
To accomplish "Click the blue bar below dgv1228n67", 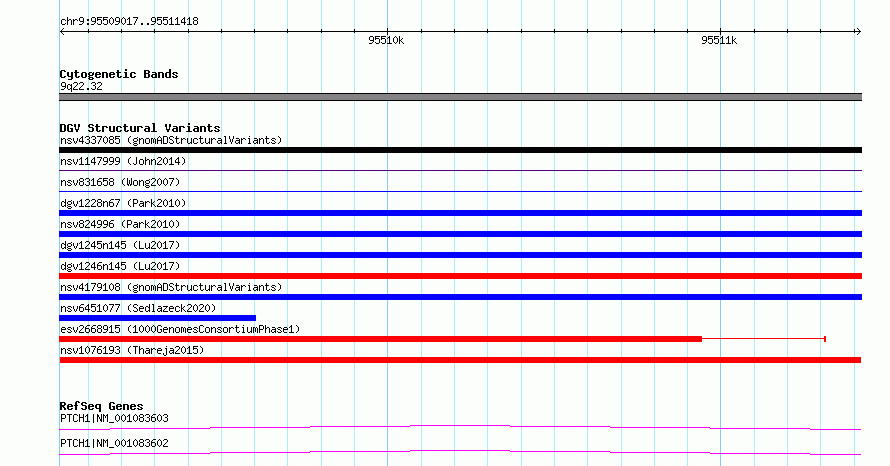I will click(x=460, y=213).
